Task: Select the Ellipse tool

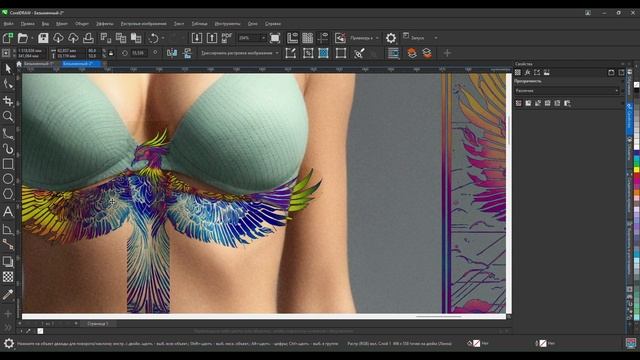Action: (x=8, y=179)
